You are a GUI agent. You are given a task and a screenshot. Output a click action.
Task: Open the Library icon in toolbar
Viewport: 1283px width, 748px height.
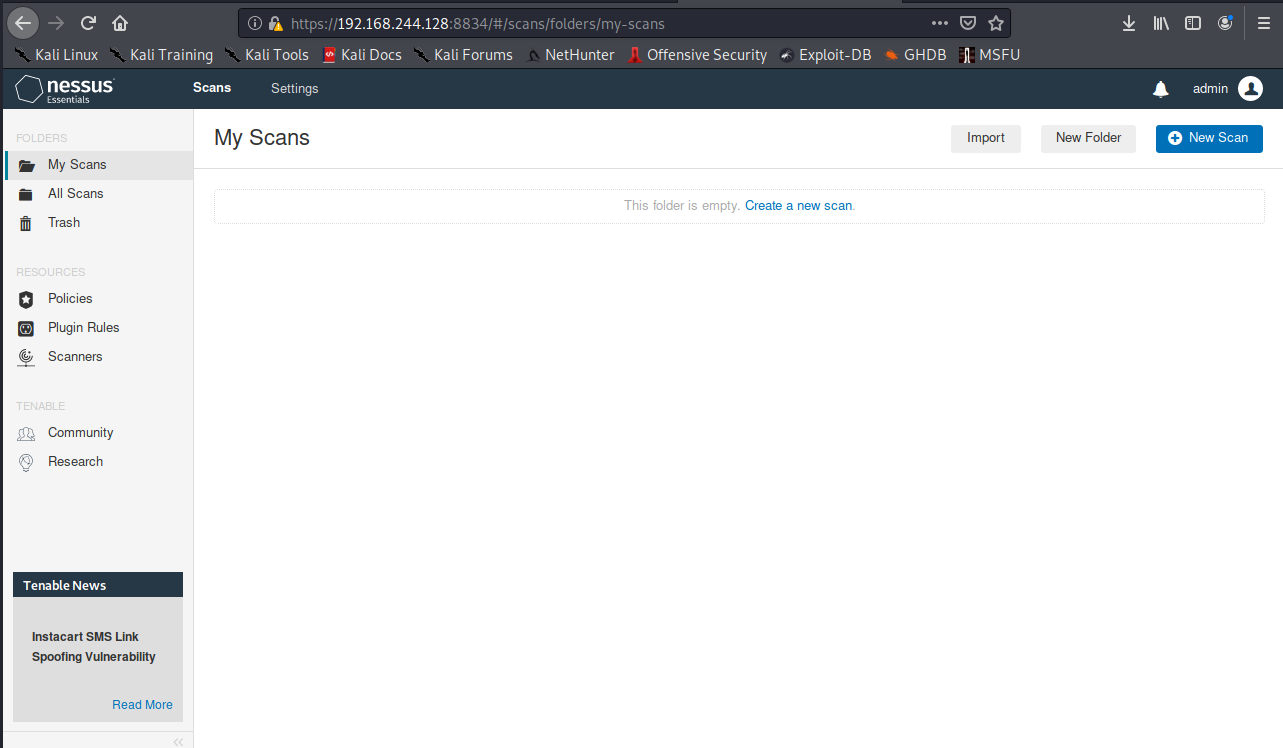(x=1161, y=23)
